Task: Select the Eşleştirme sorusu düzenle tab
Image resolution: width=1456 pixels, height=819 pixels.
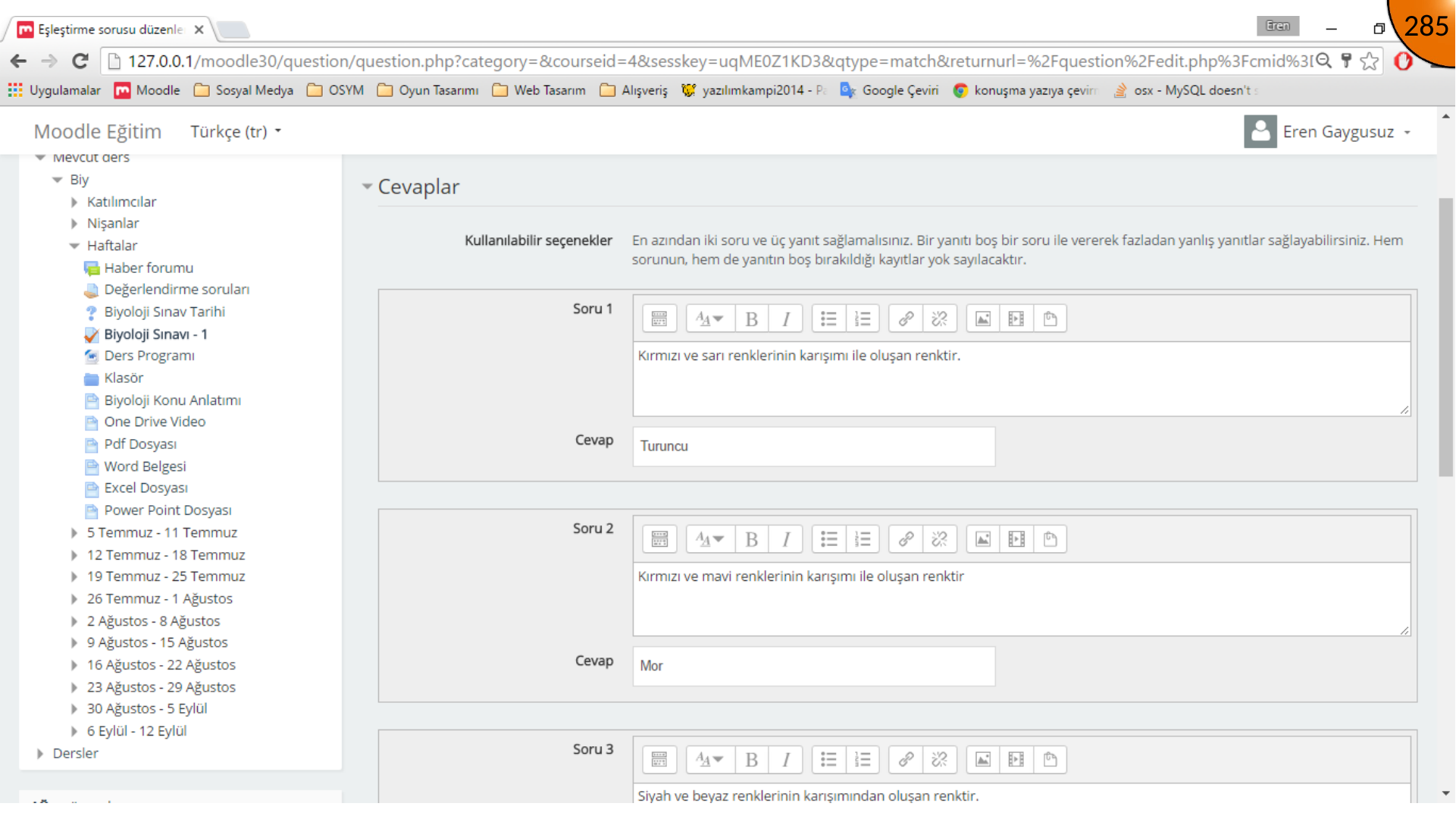Action: point(111,30)
